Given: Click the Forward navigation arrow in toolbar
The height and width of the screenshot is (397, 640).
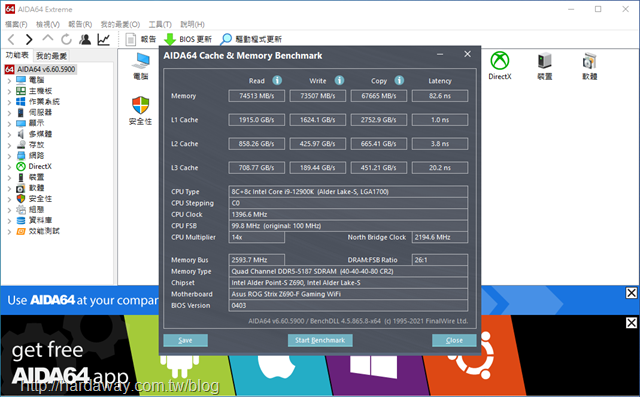Looking at the screenshot, I should coord(29,40).
